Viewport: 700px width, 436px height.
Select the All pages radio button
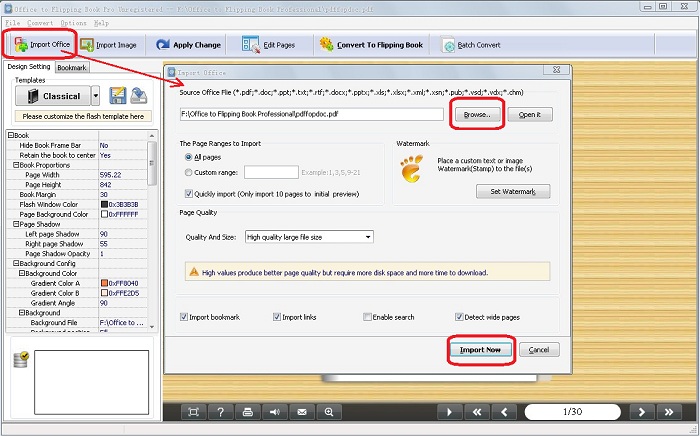coord(188,157)
